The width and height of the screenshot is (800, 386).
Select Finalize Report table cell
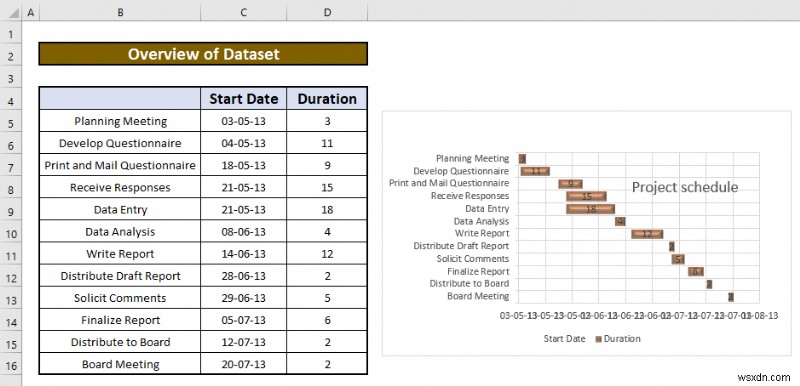120,320
